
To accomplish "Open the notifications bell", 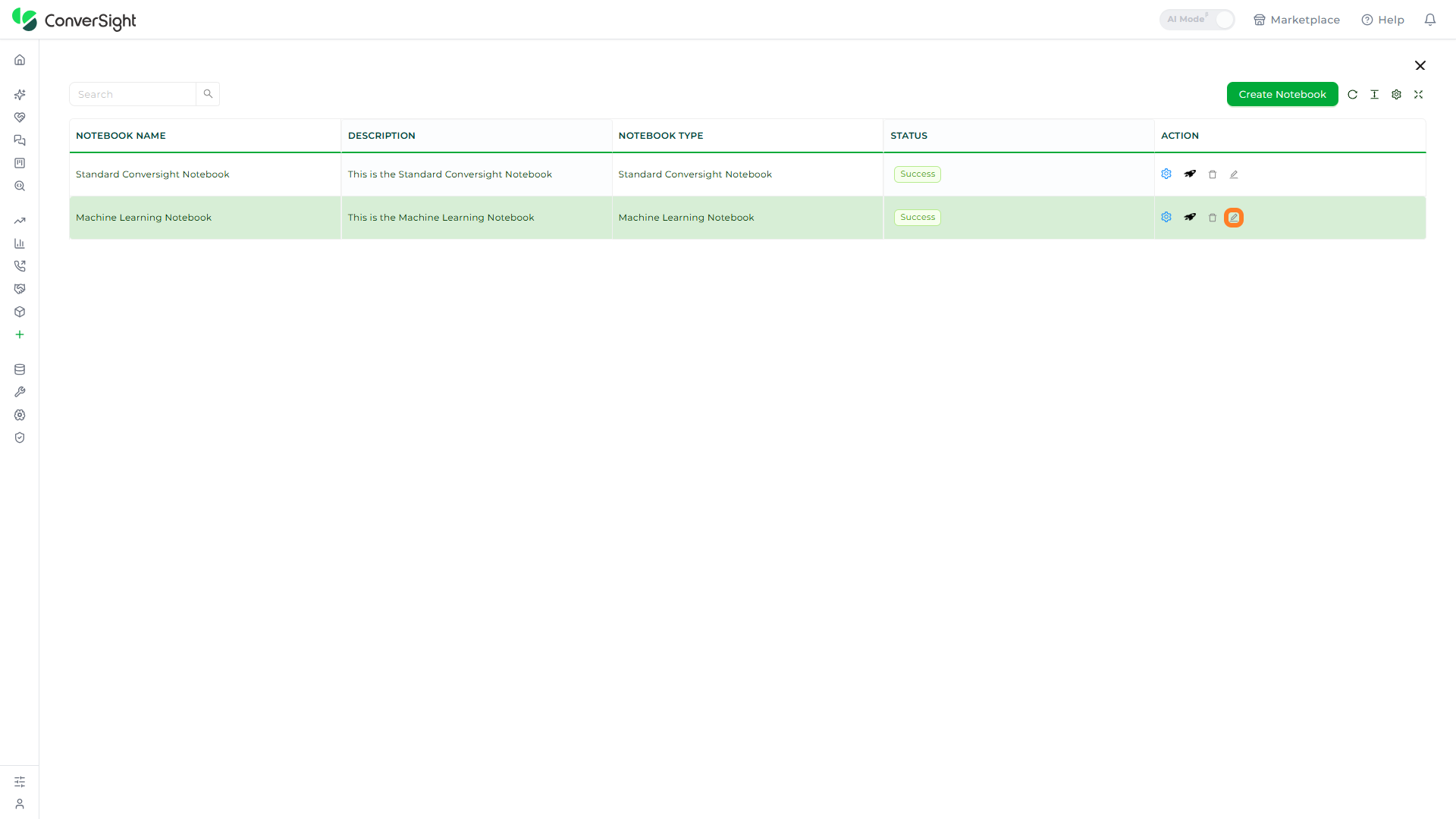I will point(1430,20).
